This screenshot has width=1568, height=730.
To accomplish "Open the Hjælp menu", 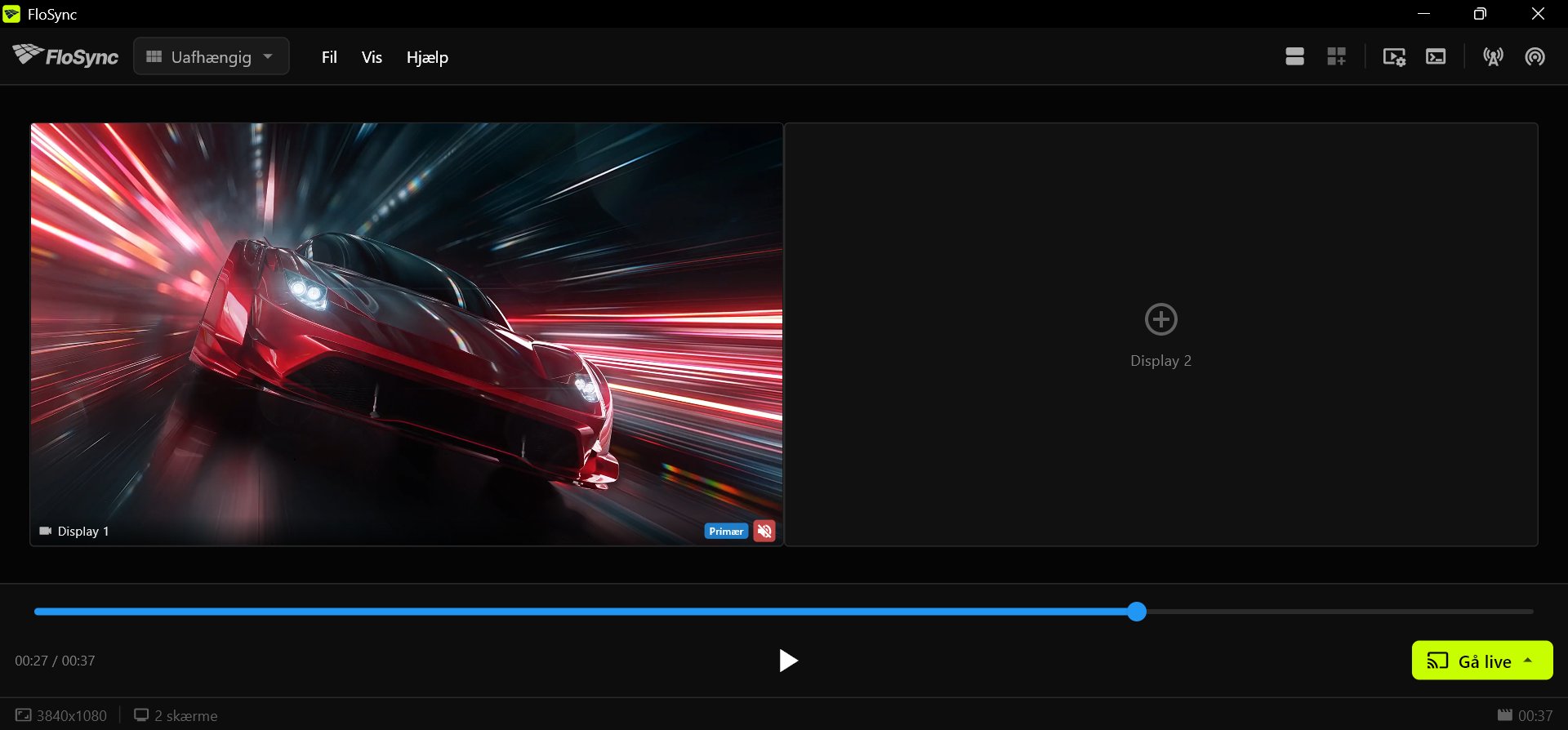I will 427,57.
